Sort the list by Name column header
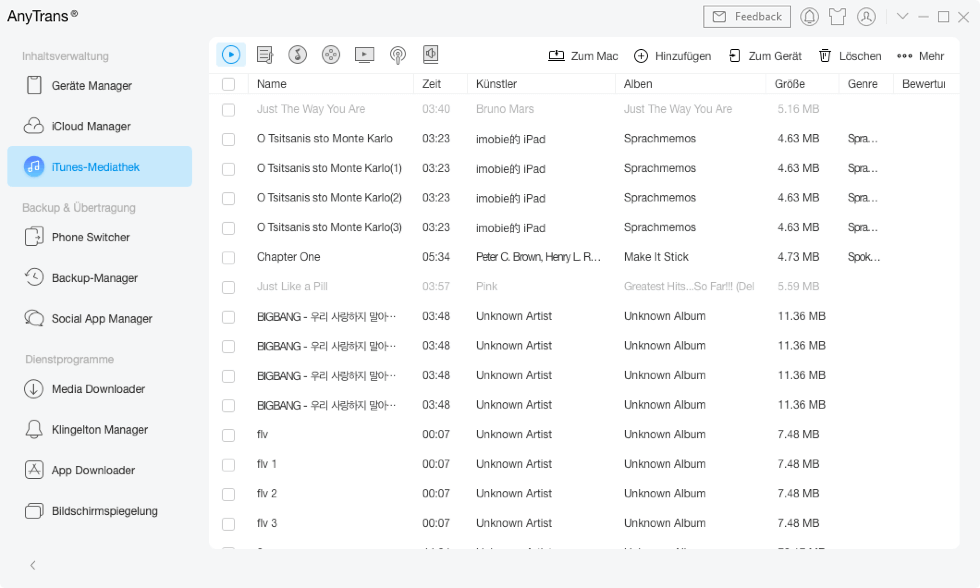Screen dimensions: 980x588 (272, 84)
